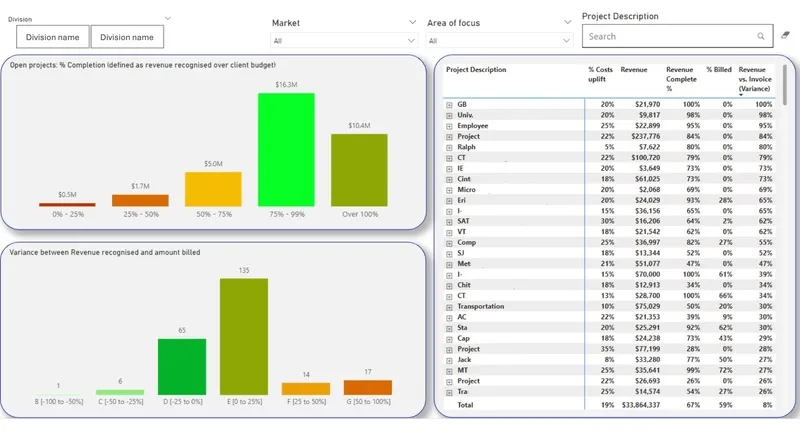Click the chevron beside the Market title
This screenshot has width=800, height=435.
[x=412, y=22]
